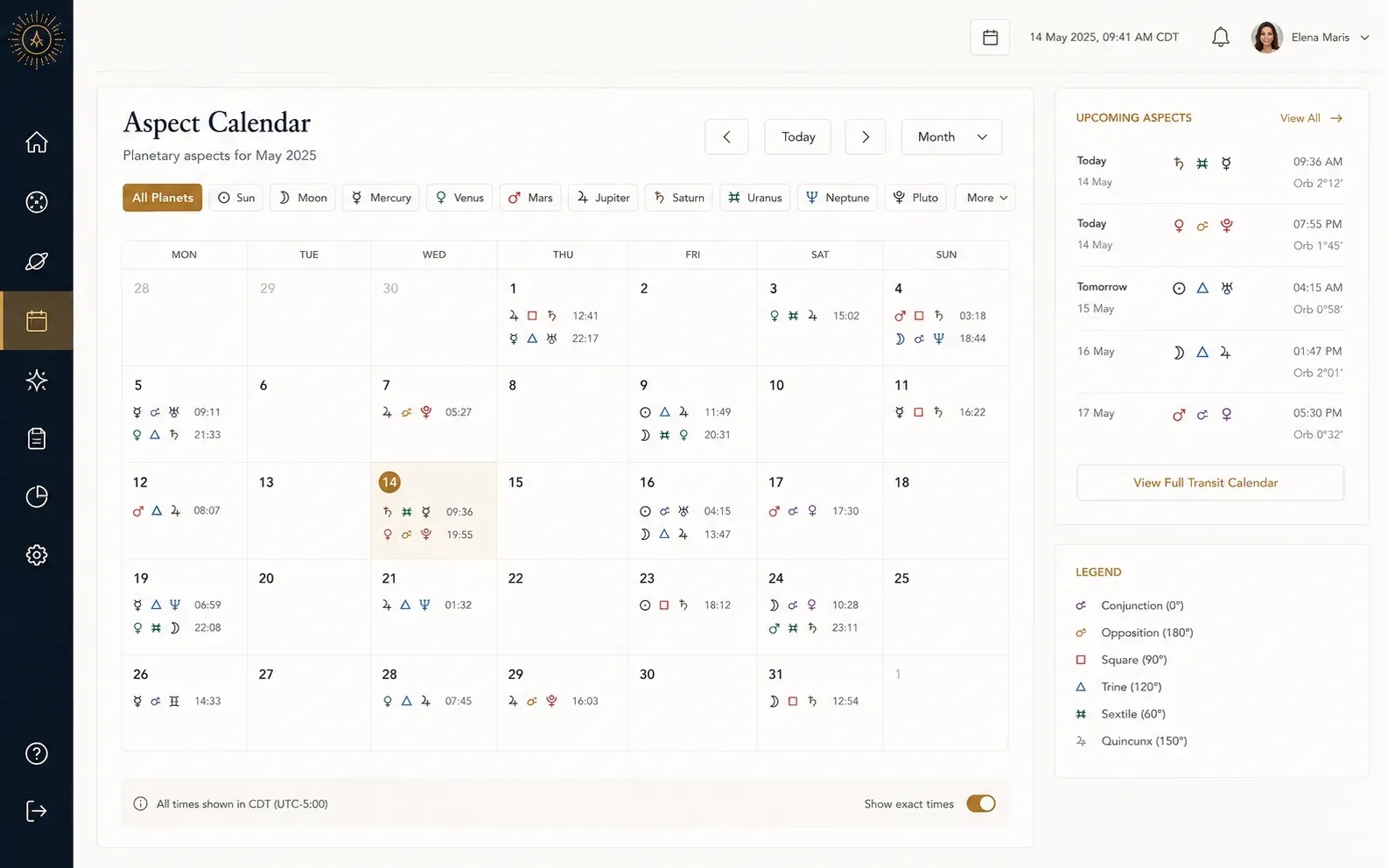The width and height of the screenshot is (1388, 868).
Task: Open the 03:18 aspect on May 4
Action: pyautogui.click(x=940, y=316)
